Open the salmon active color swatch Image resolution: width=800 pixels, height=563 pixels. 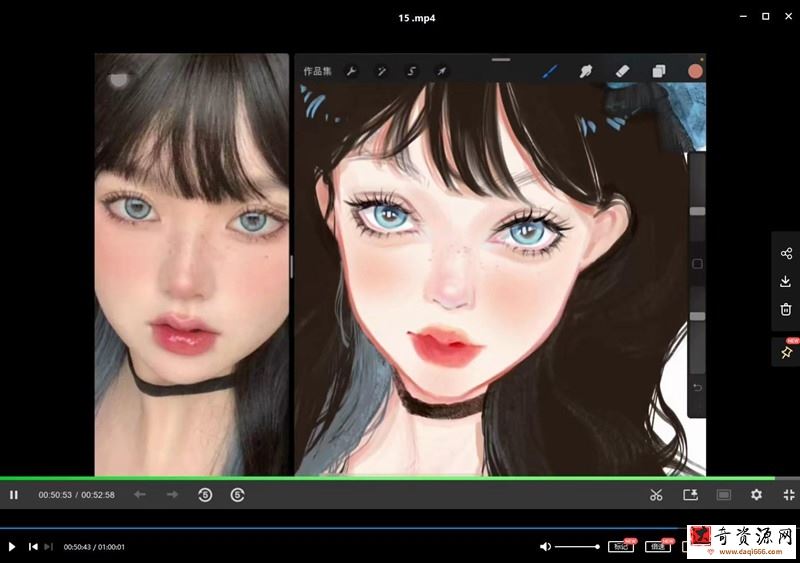695,71
